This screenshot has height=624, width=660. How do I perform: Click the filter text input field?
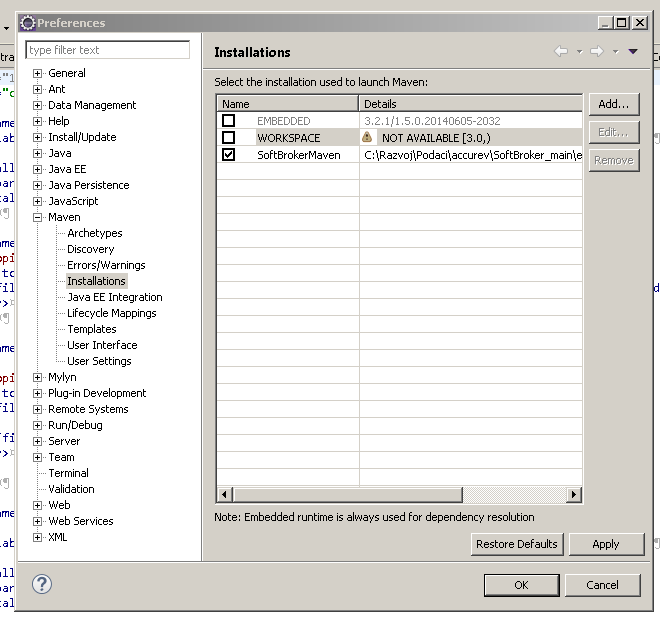tap(107, 50)
